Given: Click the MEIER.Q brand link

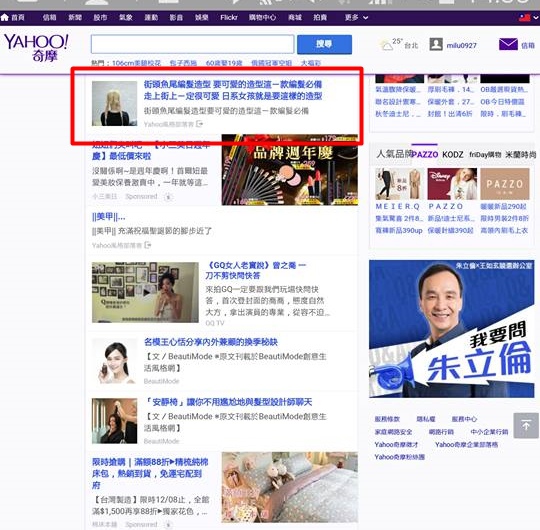Looking at the screenshot, I should click(x=397, y=206).
